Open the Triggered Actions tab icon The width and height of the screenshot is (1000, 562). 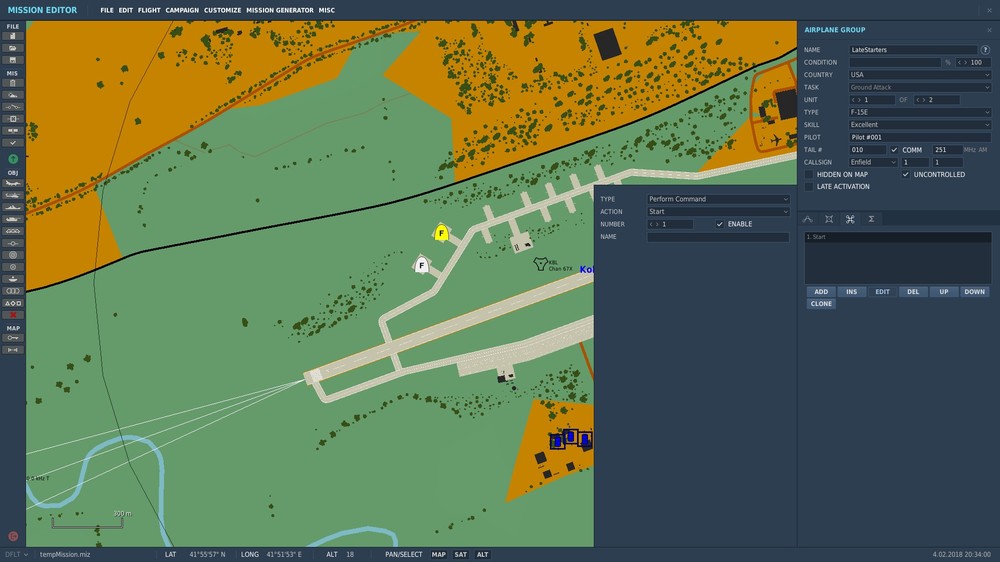[850, 219]
